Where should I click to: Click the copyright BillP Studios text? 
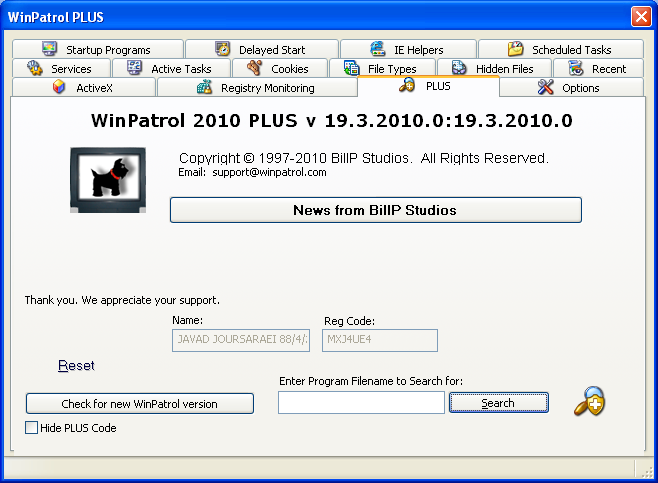[x=363, y=158]
